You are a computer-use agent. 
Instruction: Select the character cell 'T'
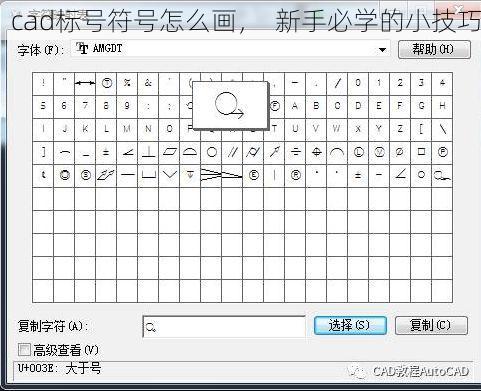(274, 129)
